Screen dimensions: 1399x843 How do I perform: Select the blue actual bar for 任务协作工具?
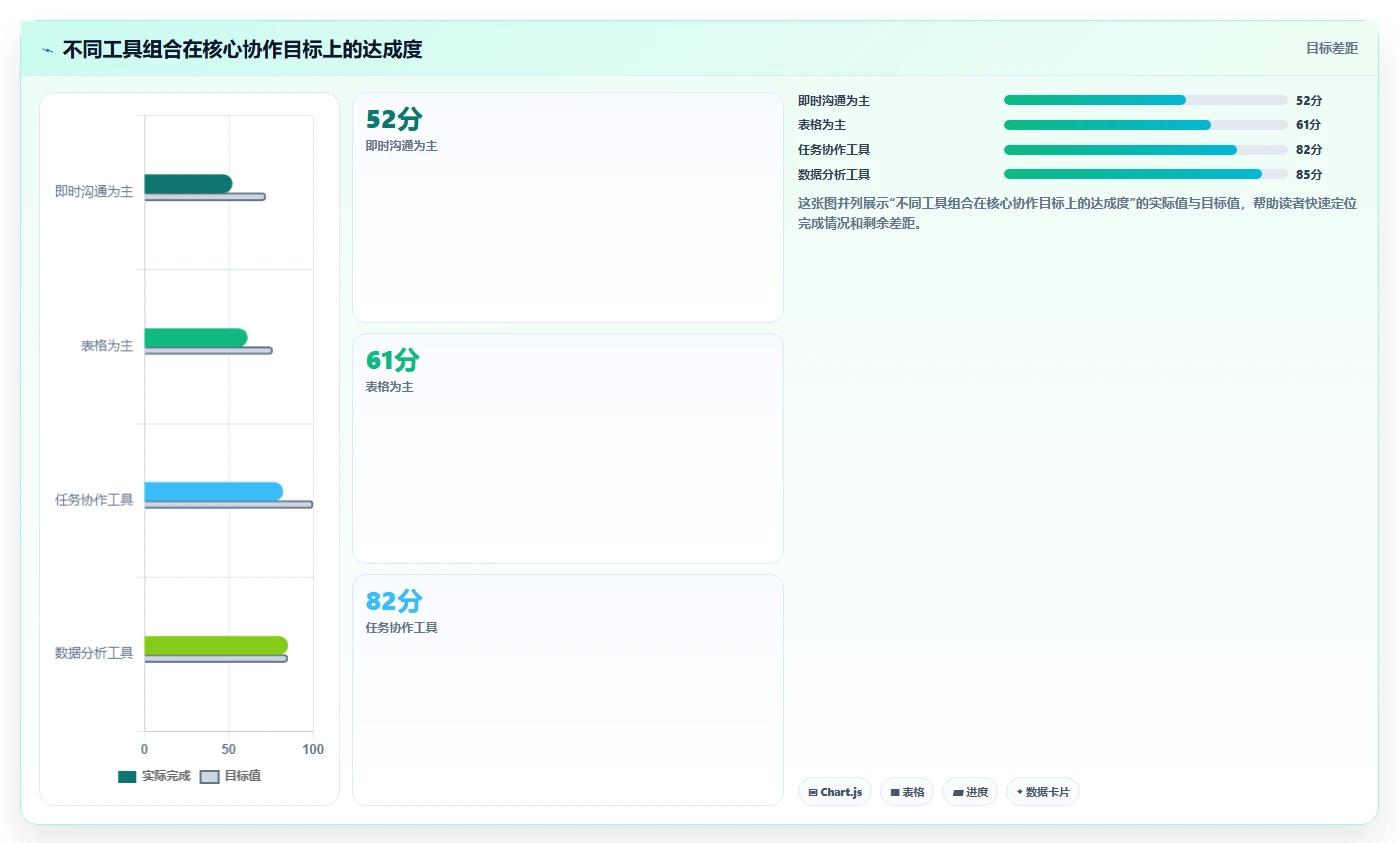(x=214, y=492)
